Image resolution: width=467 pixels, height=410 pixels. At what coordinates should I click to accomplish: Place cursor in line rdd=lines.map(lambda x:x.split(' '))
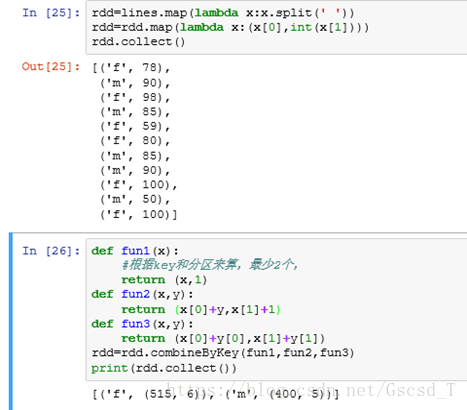coord(223,13)
